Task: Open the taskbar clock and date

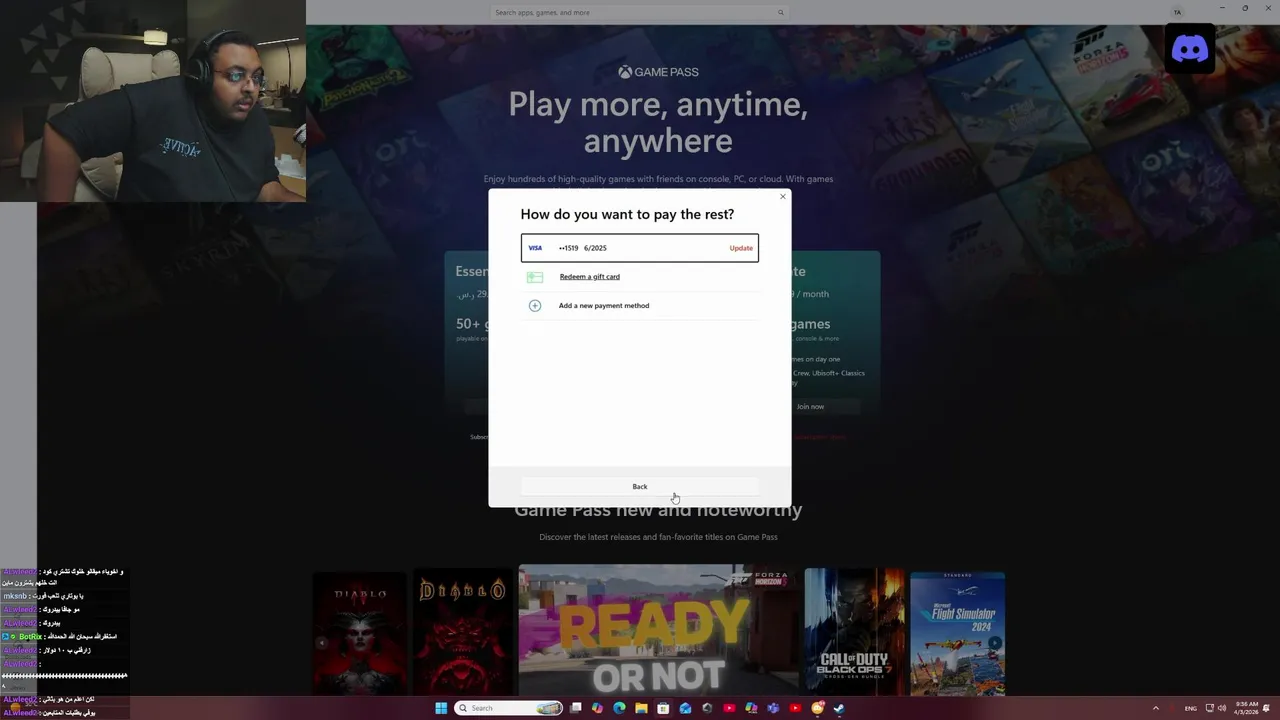Action: (1246, 708)
